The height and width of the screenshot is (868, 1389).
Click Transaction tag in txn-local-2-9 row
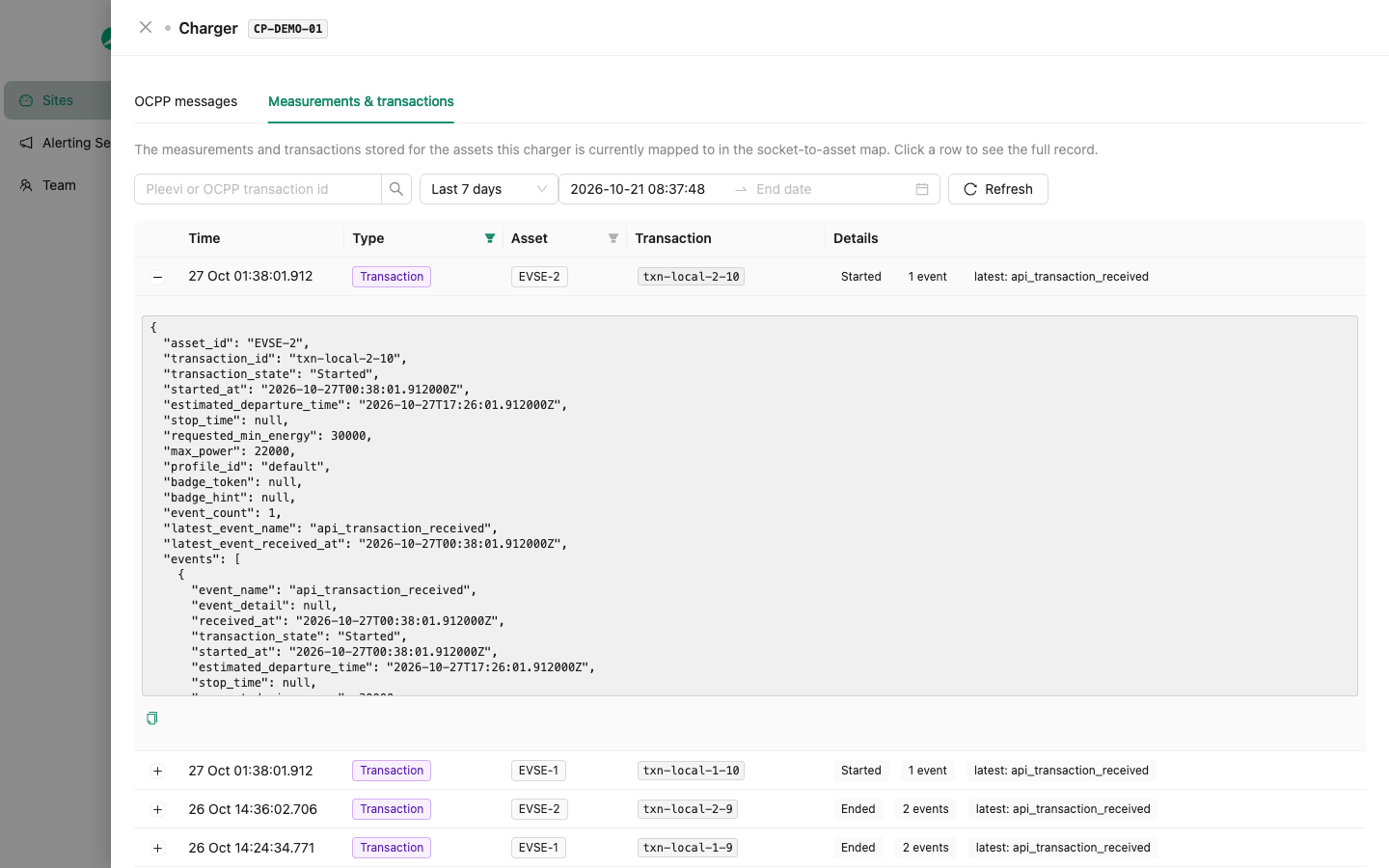pos(392,809)
